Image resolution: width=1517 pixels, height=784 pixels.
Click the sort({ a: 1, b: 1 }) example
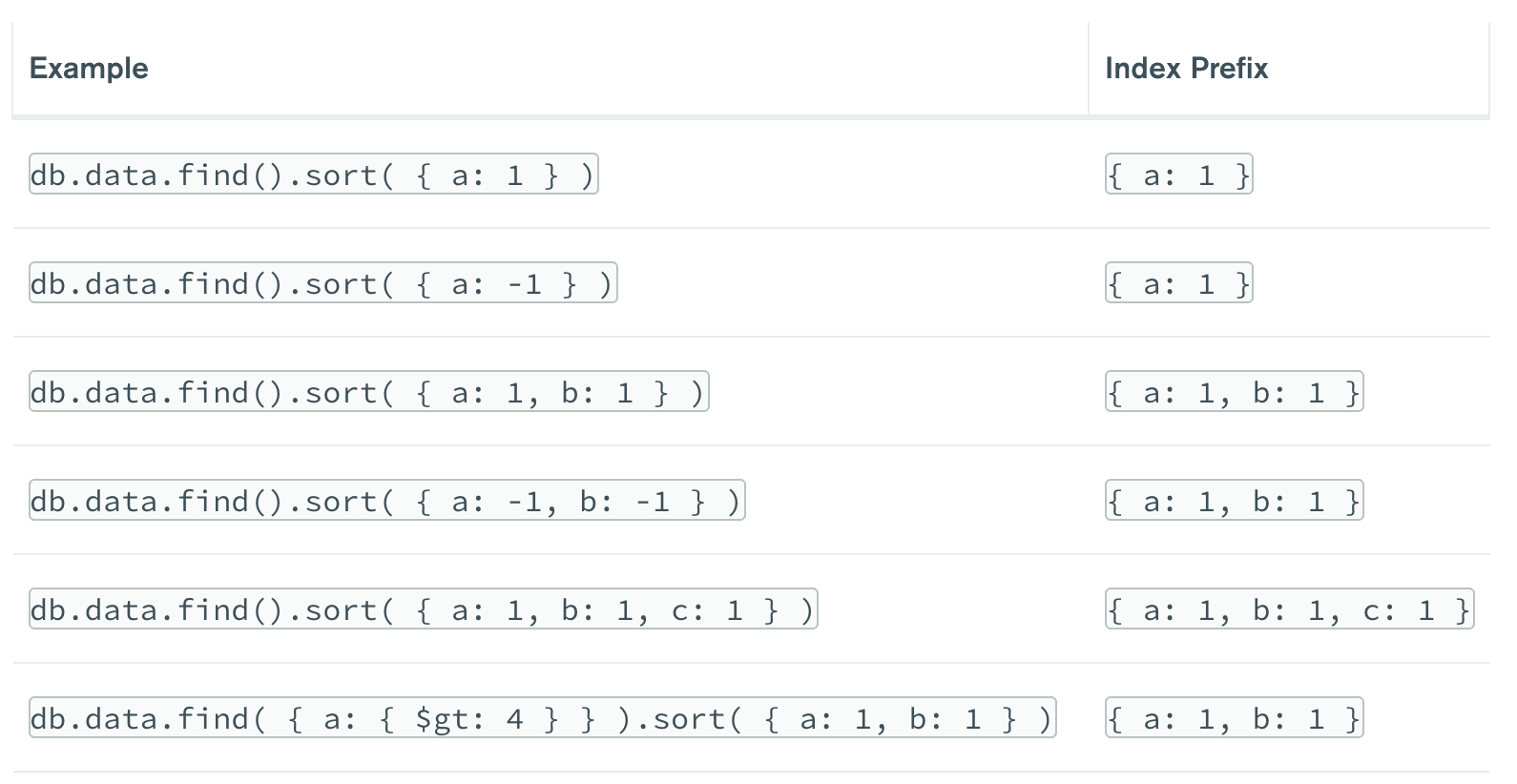(x=369, y=392)
